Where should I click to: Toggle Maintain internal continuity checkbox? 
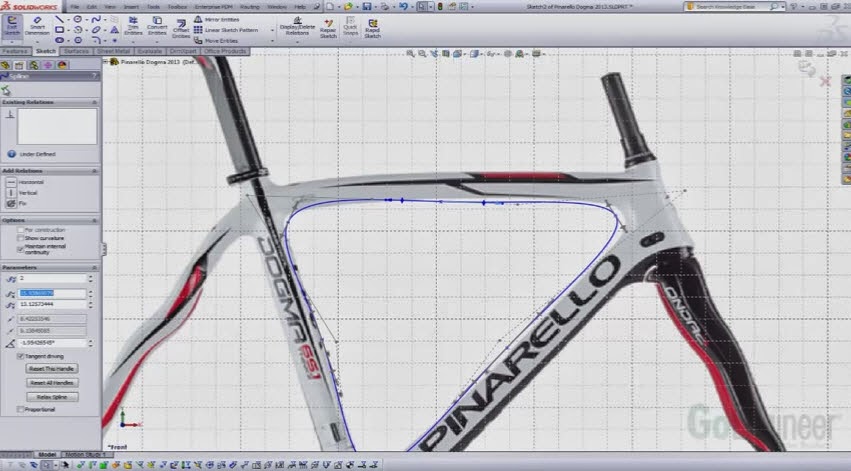tap(21, 249)
